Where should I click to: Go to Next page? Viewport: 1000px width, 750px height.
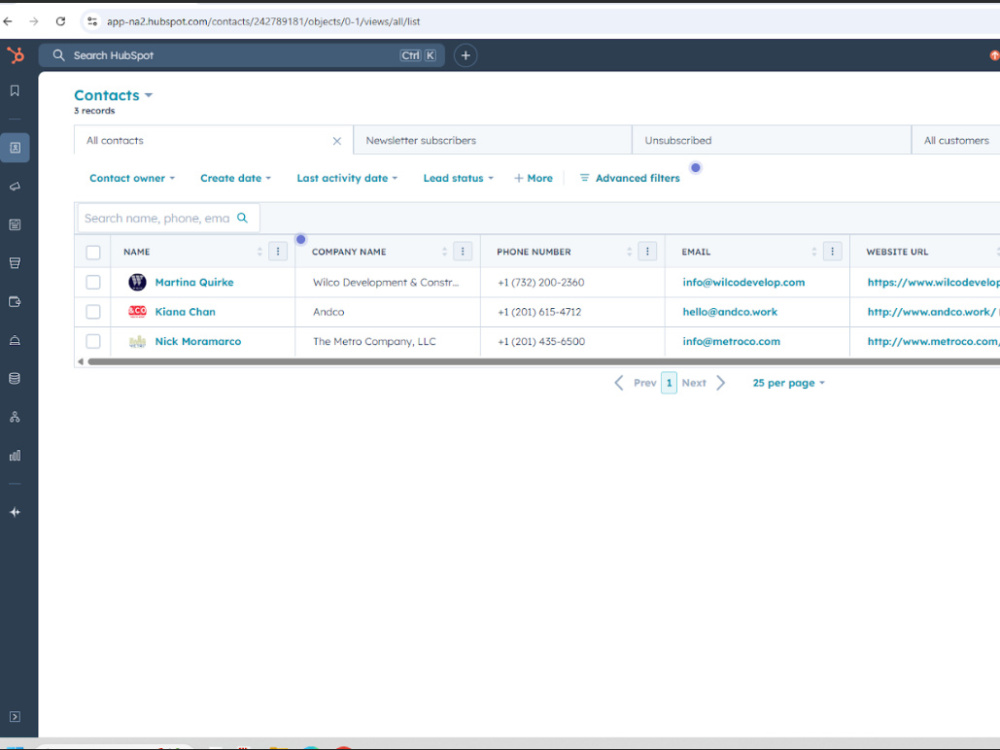pyautogui.click(x=704, y=383)
